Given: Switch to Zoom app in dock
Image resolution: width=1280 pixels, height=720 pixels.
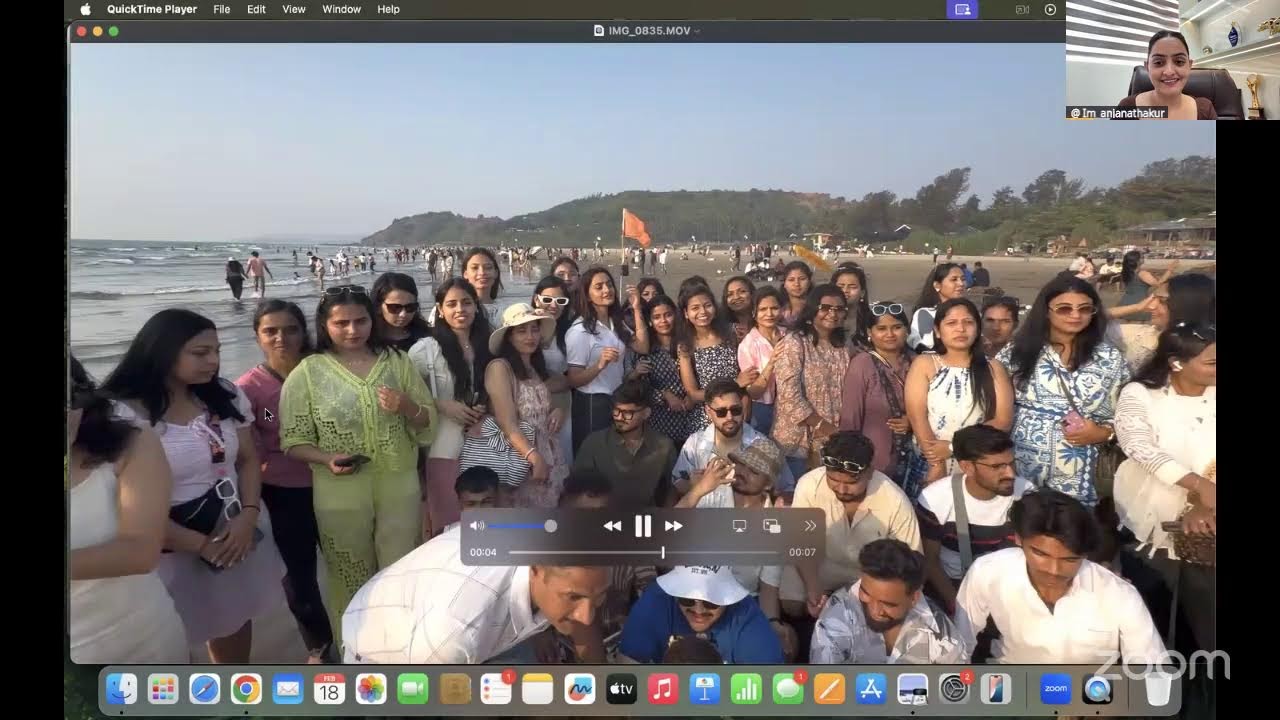Looking at the screenshot, I should [1055, 688].
